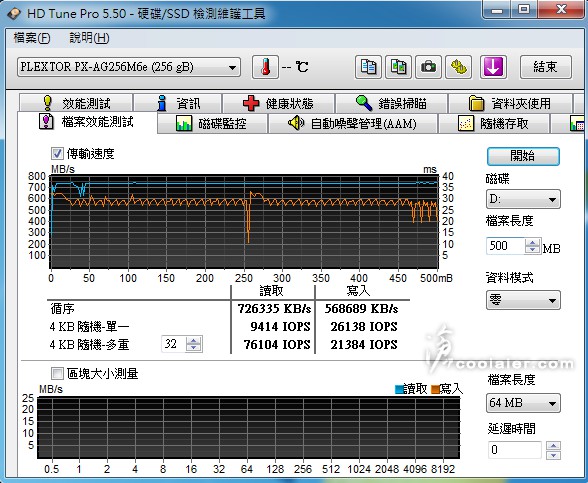Viewport: 588px width, 483px height.
Task: Click the purple download arrow icon
Action: click(x=493, y=67)
